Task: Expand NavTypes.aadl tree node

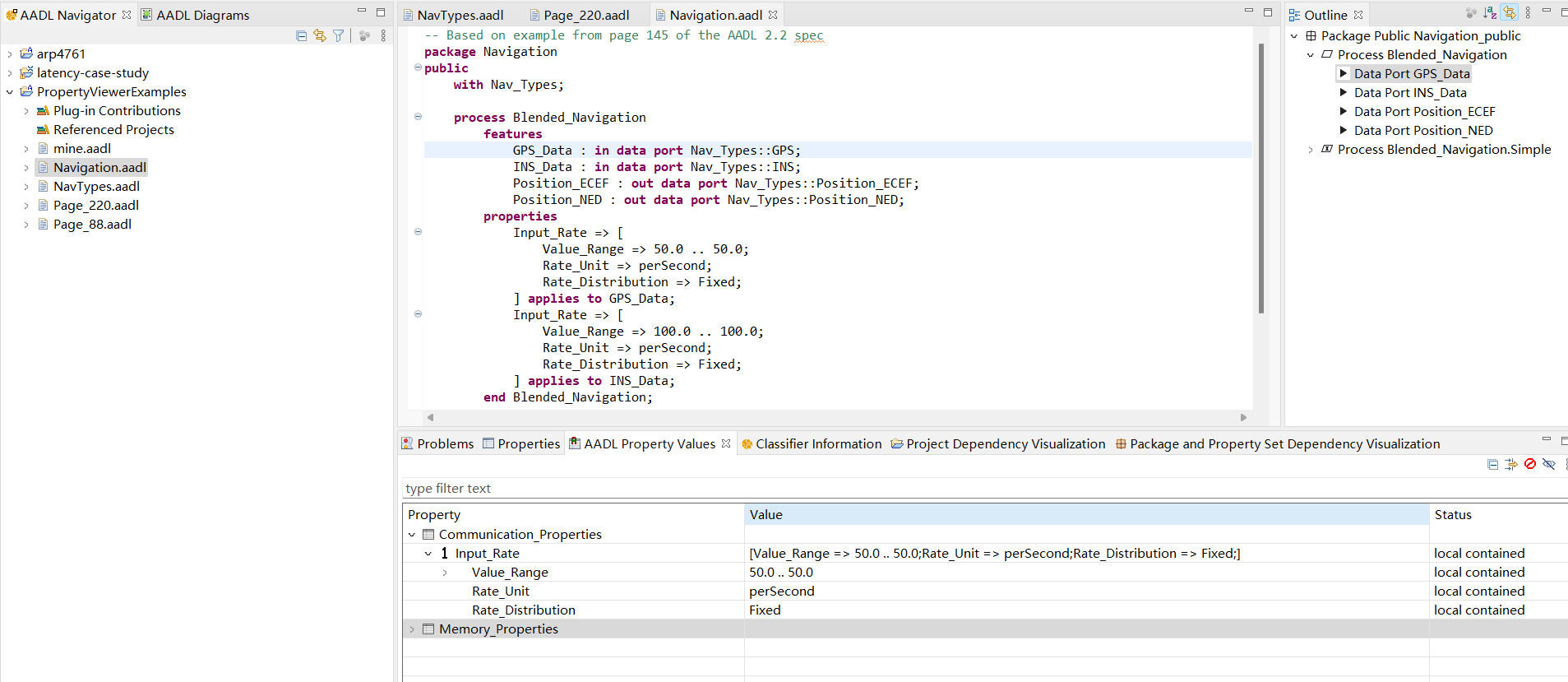Action: point(26,187)
